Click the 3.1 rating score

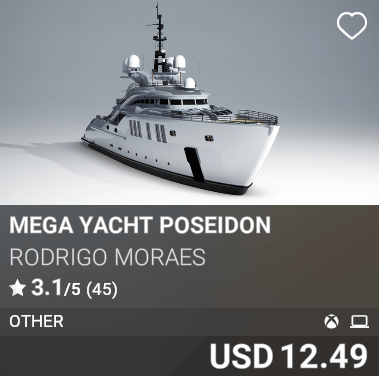46,288
